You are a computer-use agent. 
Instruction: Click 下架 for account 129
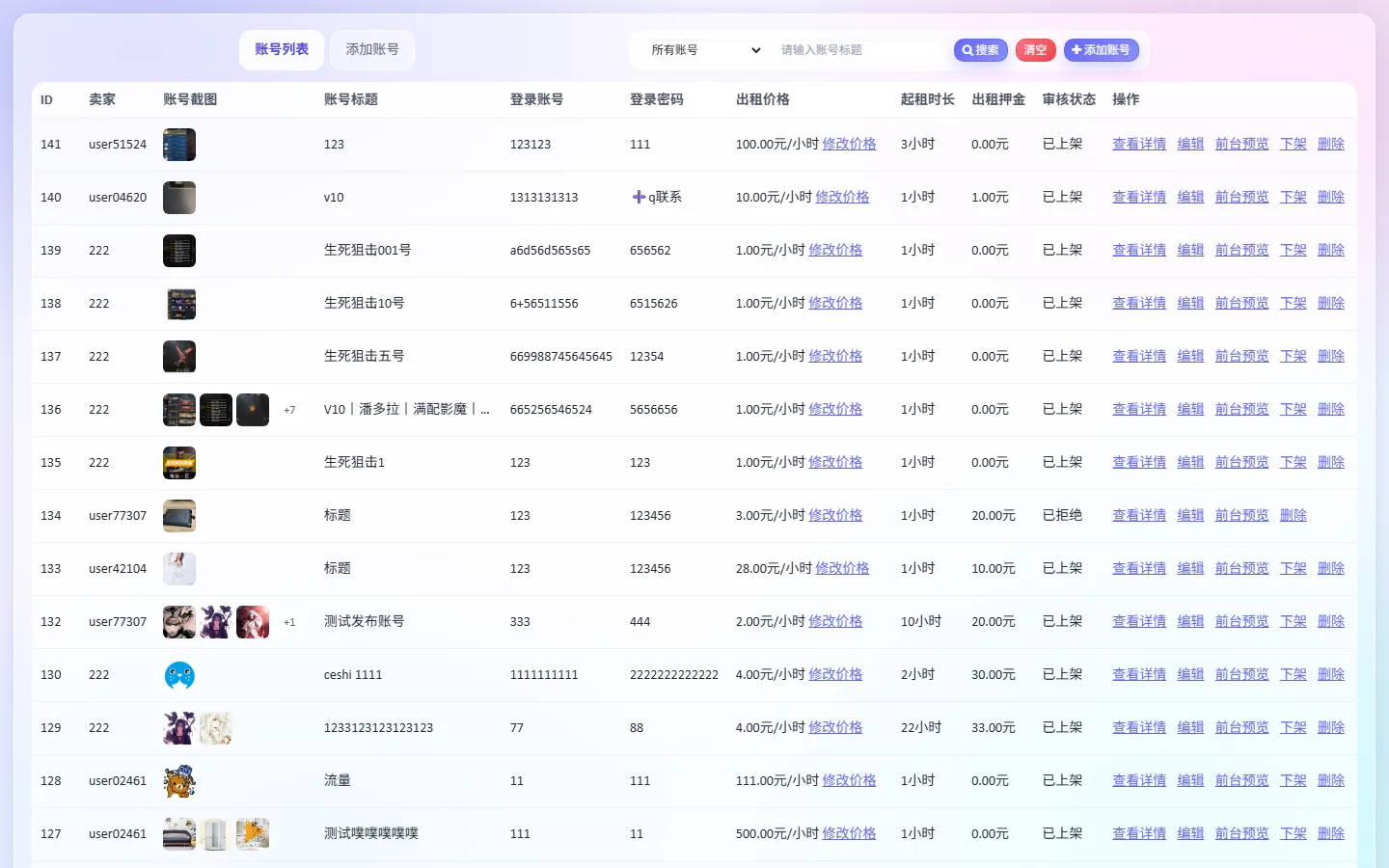pos(1293,727)
